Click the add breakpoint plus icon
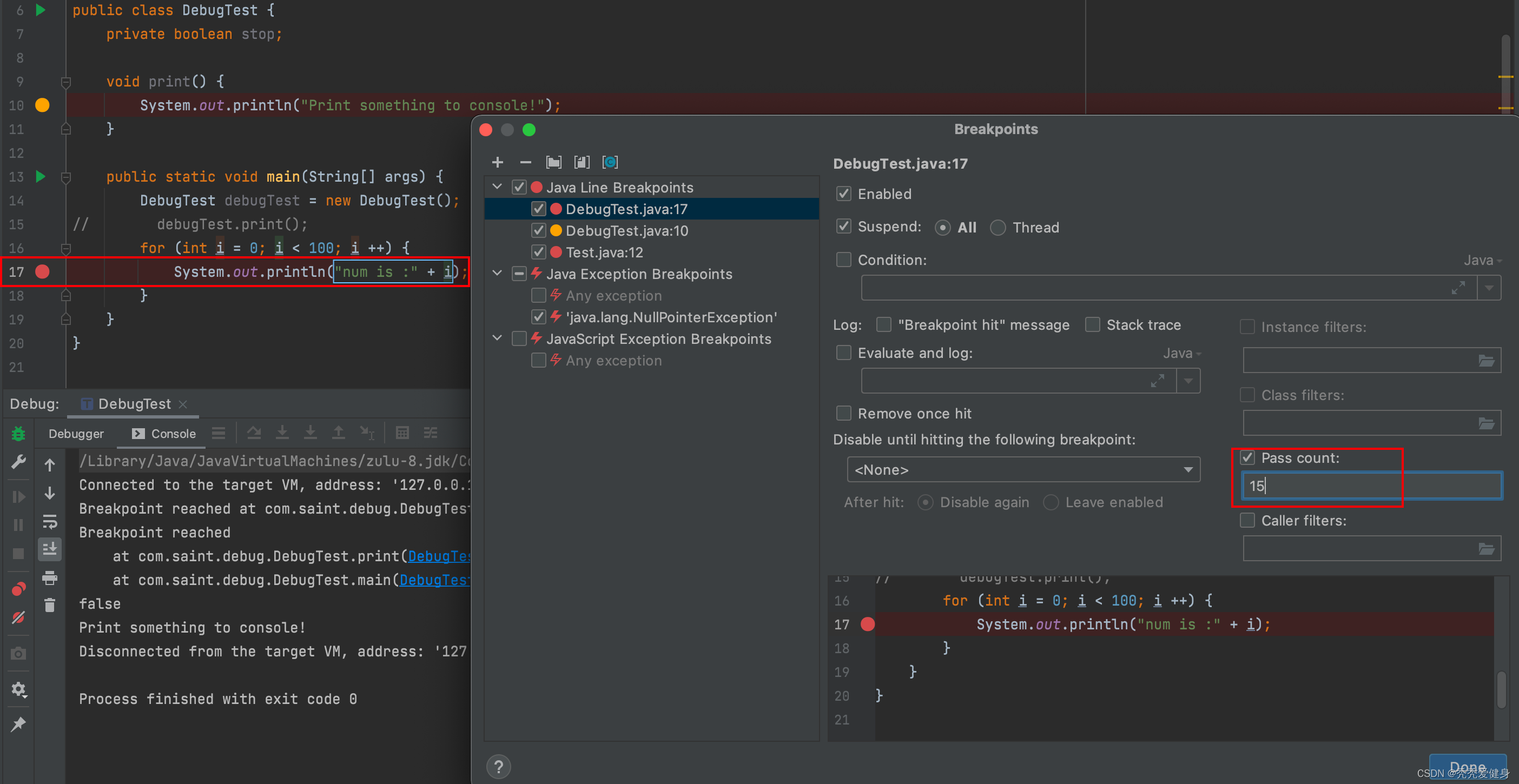This screenshot has height=784, width=1519. tap(497, 162)
